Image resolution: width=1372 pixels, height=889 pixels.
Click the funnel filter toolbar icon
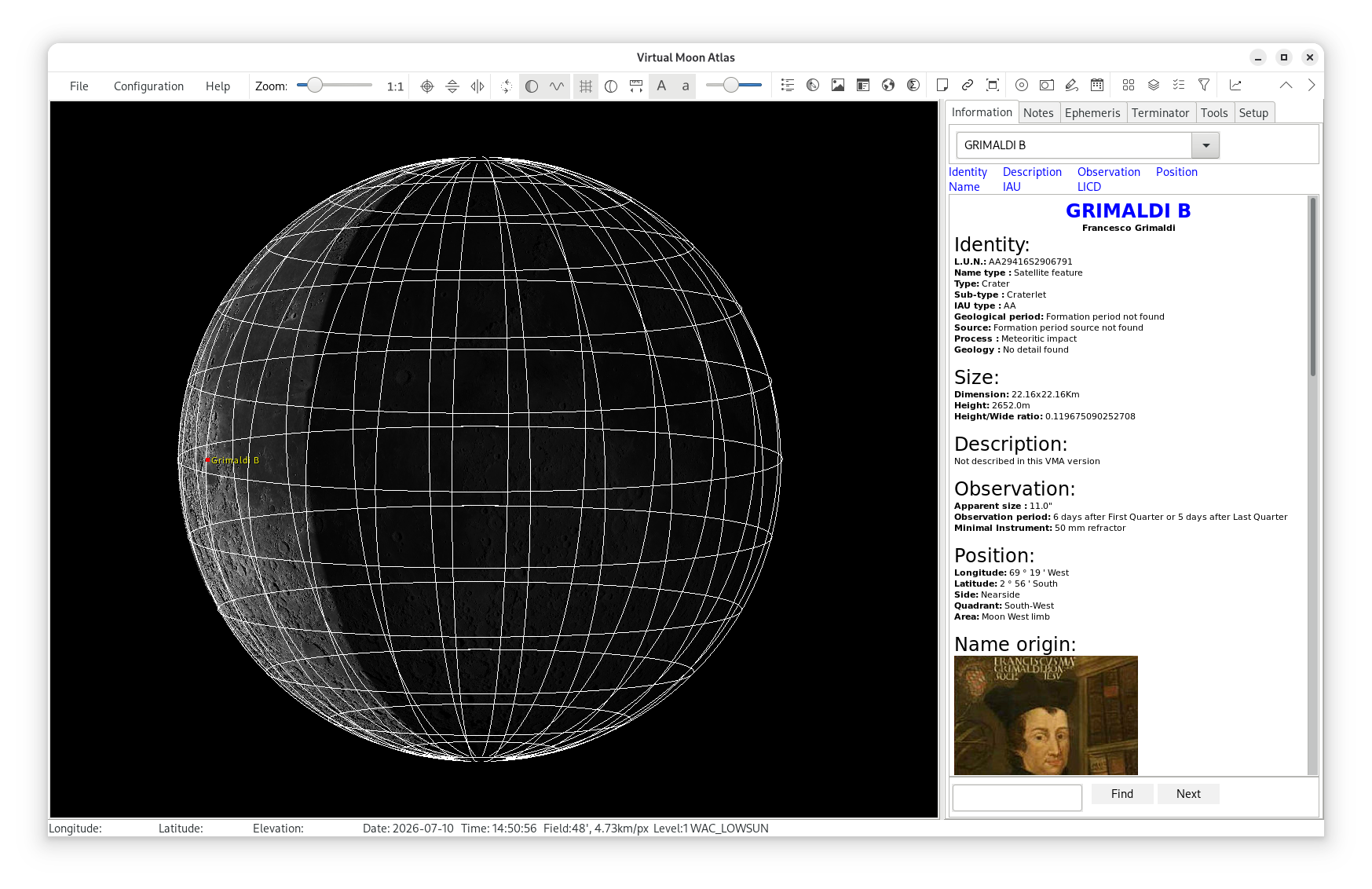pos(1204,85)
